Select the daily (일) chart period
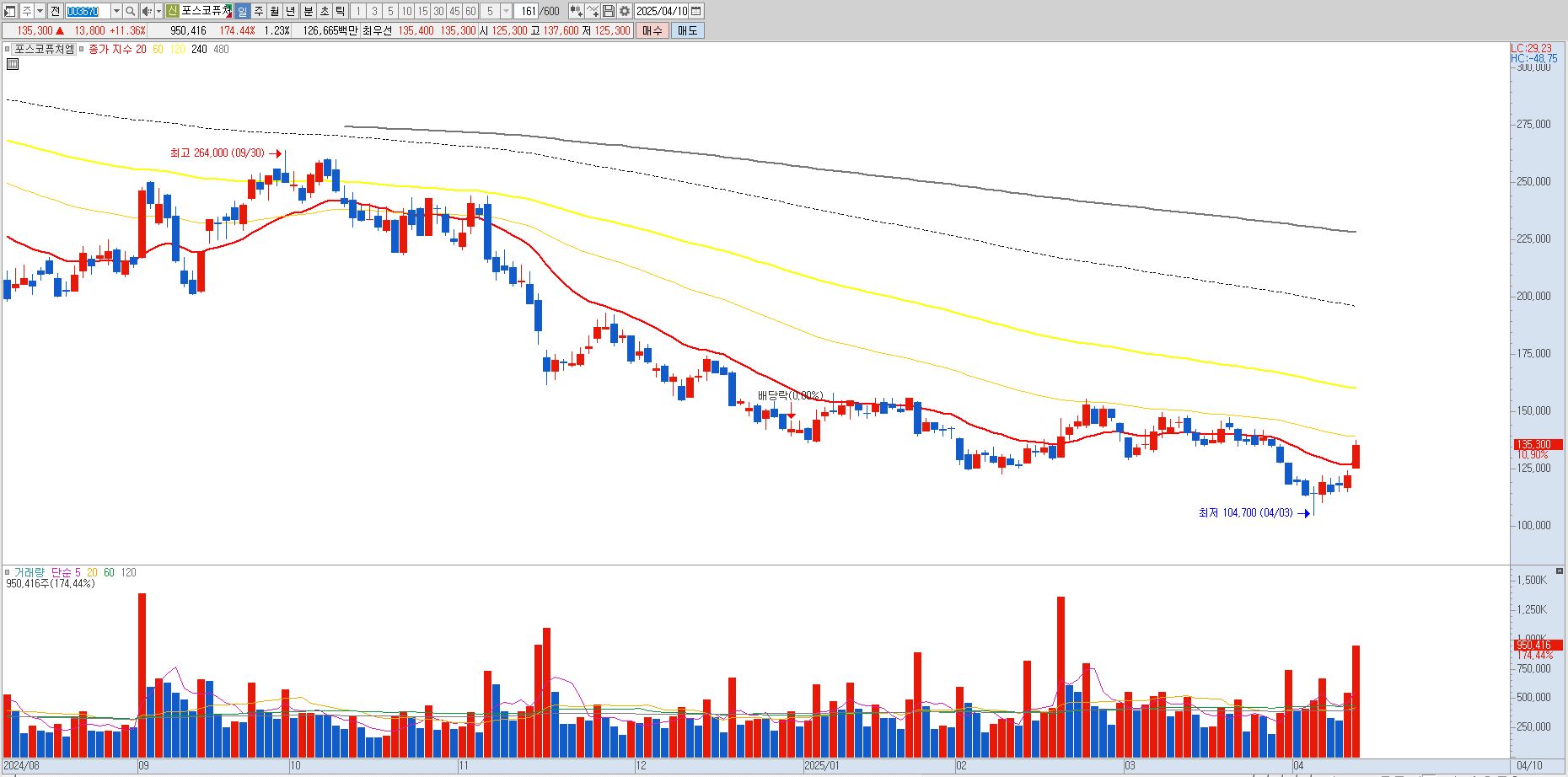This screenshot has width=1568, height=777. click(242, 11)
